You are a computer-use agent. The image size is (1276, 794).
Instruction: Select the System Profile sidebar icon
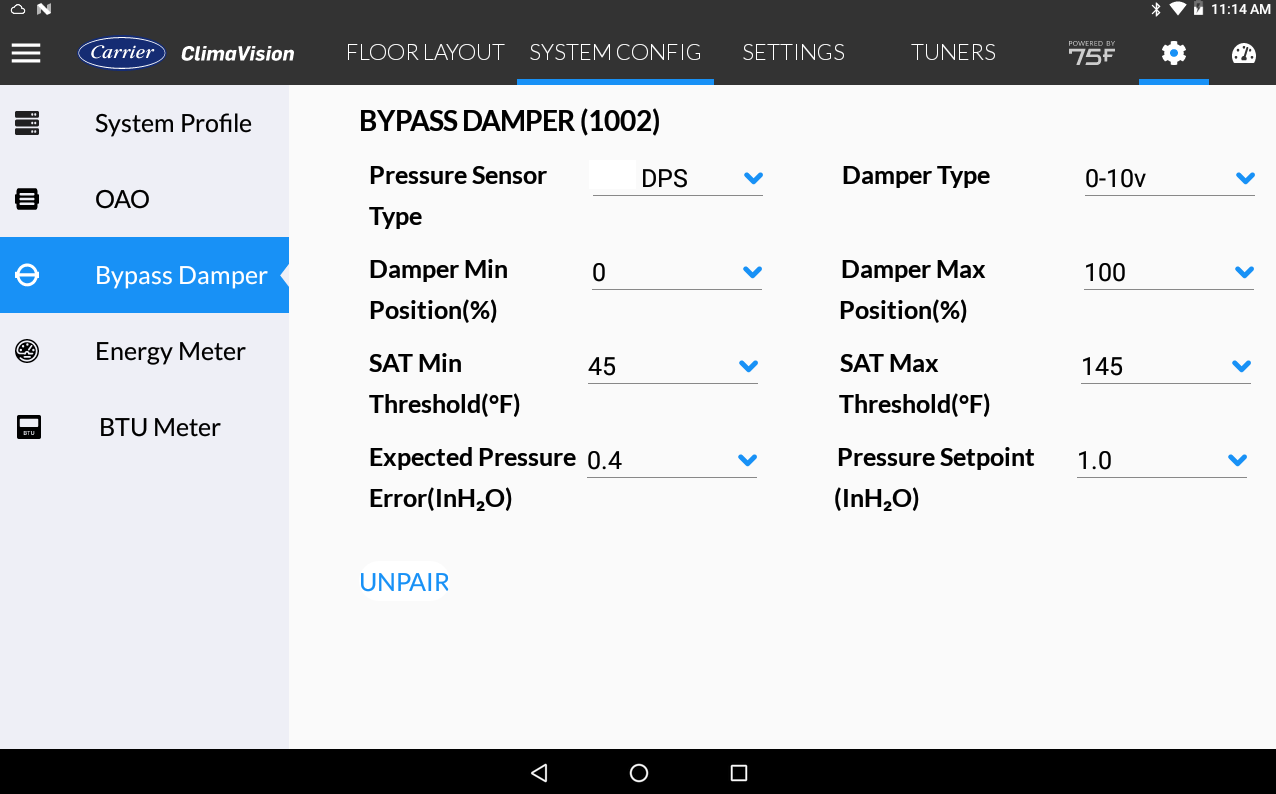[x=26, y=123]
